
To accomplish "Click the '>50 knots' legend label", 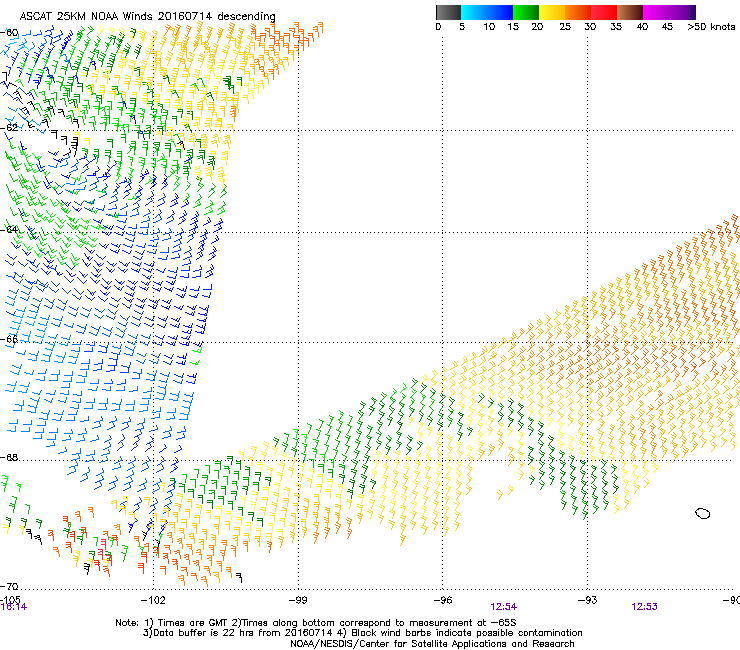I will pyautogui.click(x=711, y=26).
